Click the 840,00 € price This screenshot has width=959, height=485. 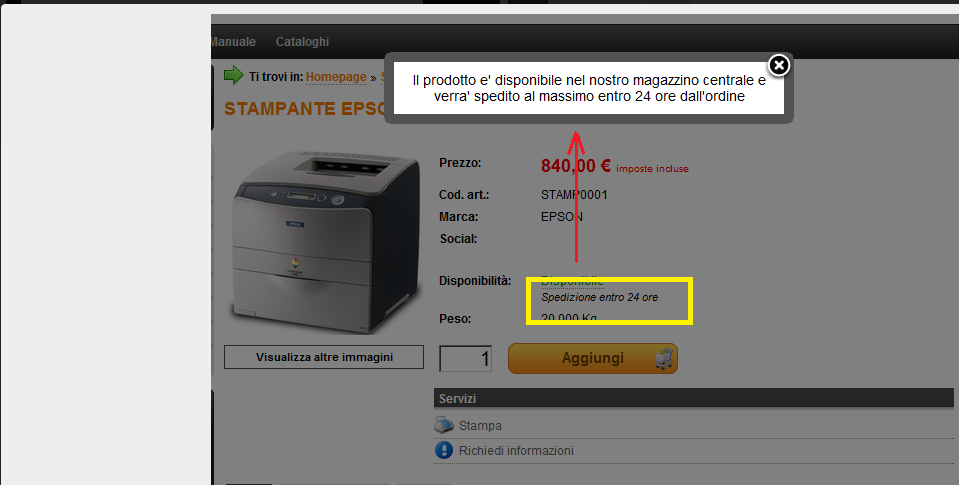[x=576, y=166]
